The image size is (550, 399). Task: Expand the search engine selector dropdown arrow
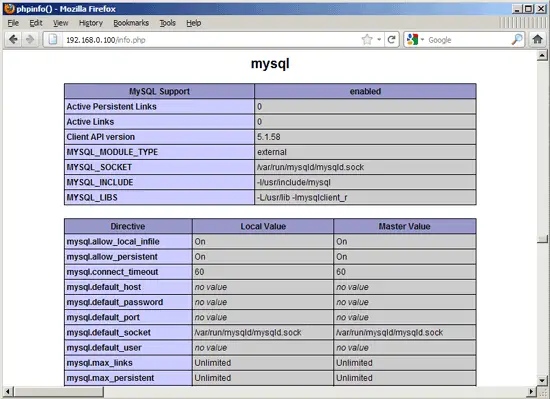pos(422,39)
